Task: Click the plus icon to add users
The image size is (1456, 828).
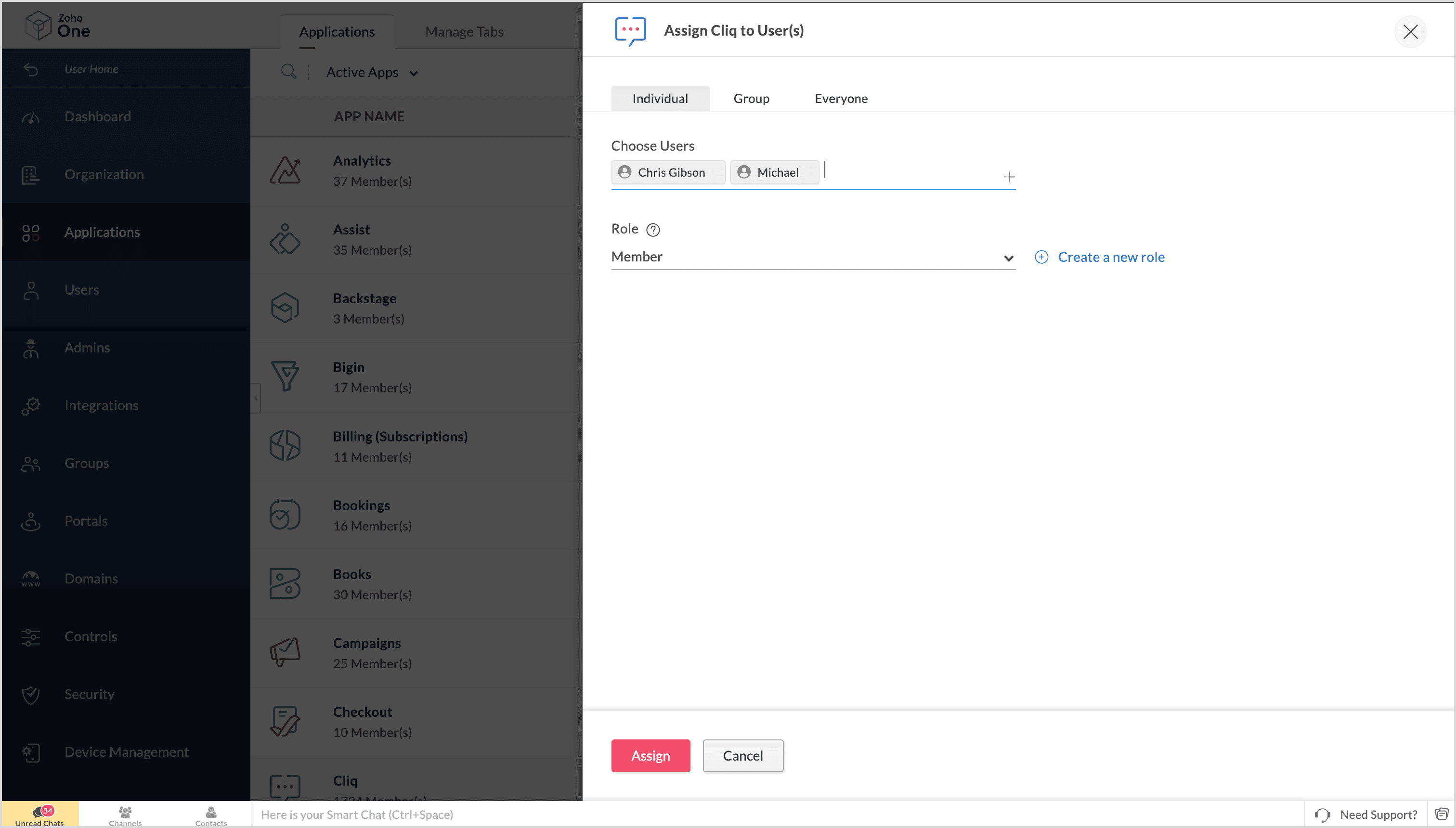Action: tap(1009, 178)
